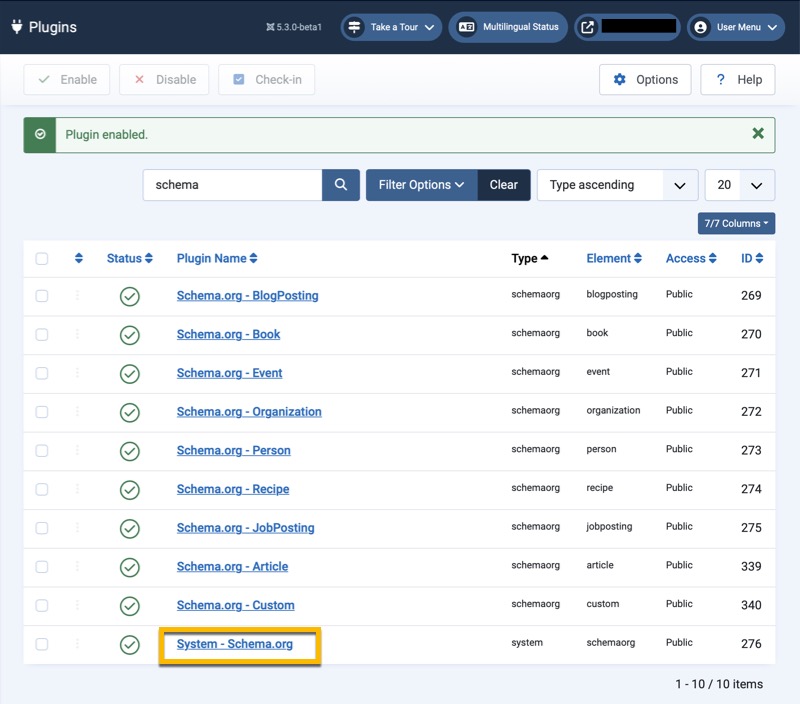800x704 pixels.
Task: Open the User Menu
Action: coord(735,27)
